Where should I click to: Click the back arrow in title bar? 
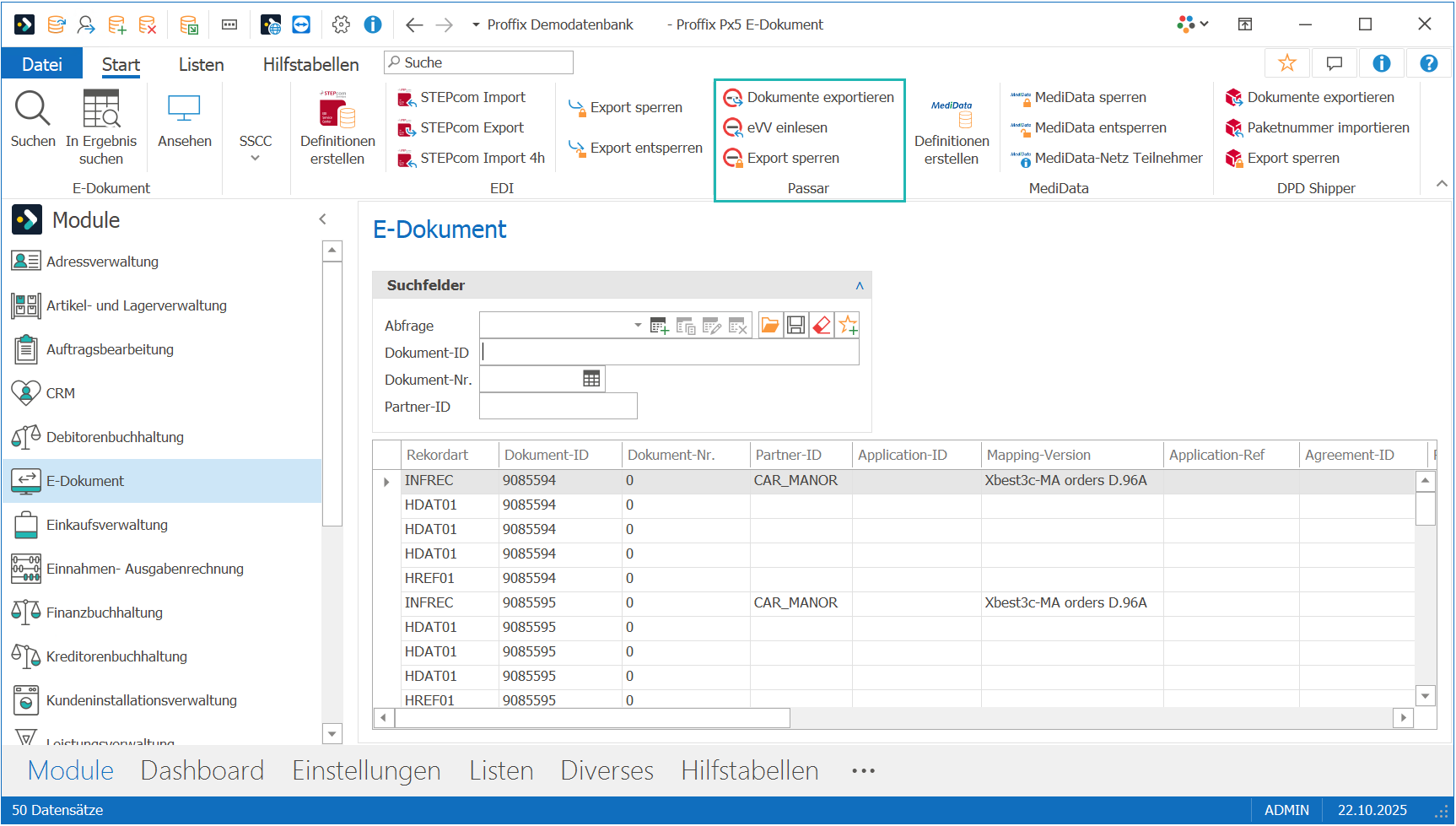pyautogui.click(x=414, y=25)
